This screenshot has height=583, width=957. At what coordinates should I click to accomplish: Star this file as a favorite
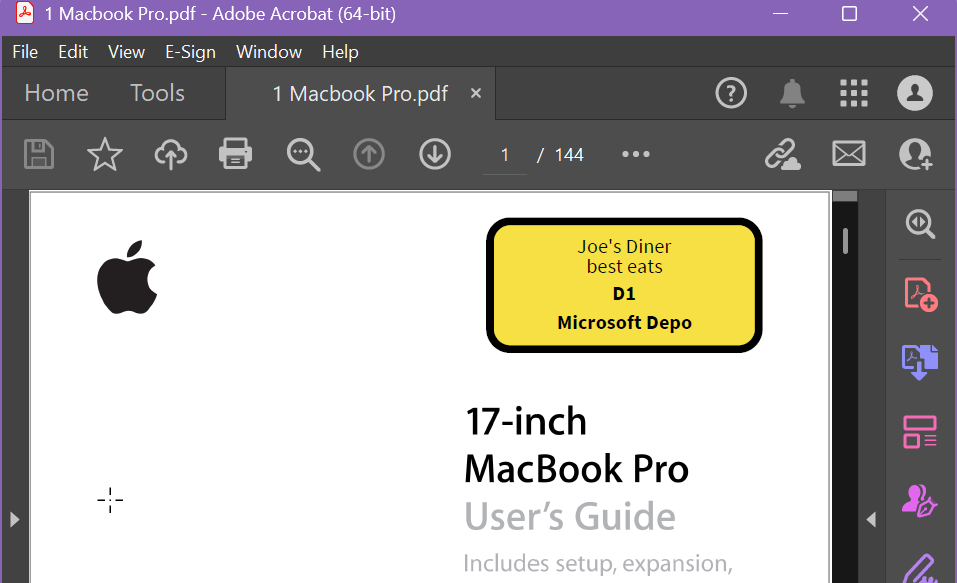pos(105,154)
